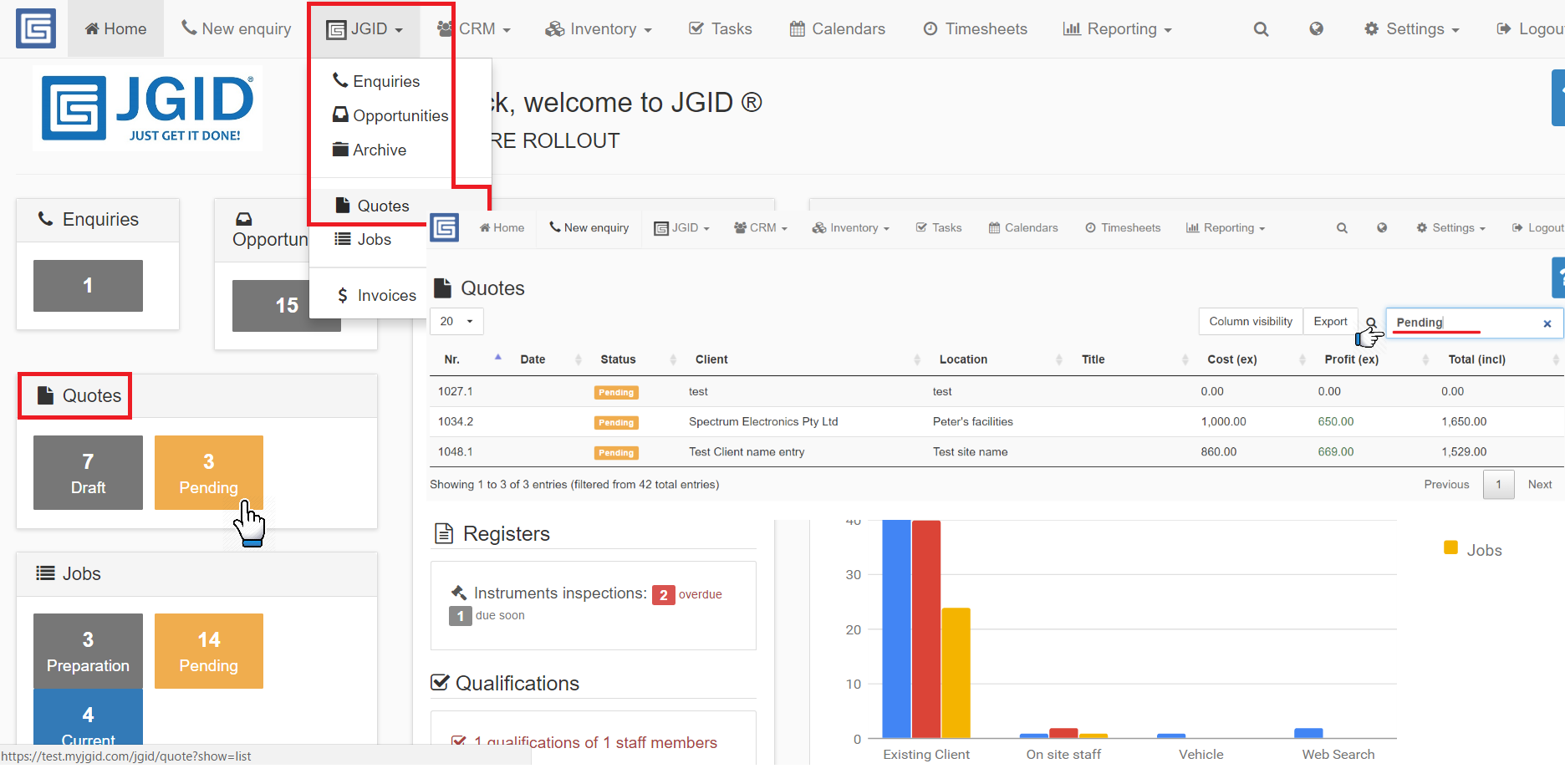The image size is (1565, 784).
Task: Click the red 2 overdue inspections badge
Action: [663, 594]
